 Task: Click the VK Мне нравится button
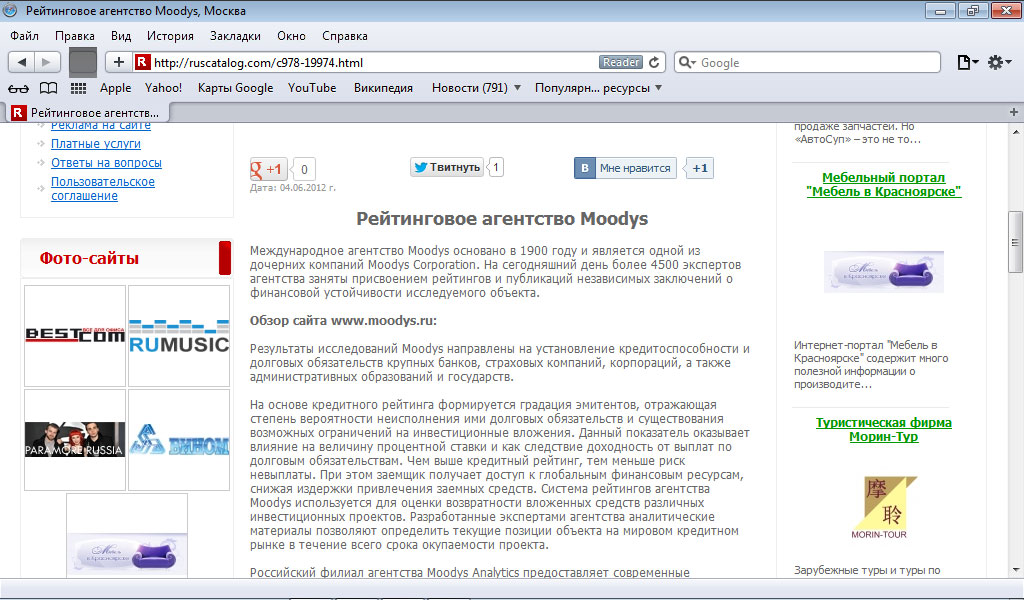[625, 168]
